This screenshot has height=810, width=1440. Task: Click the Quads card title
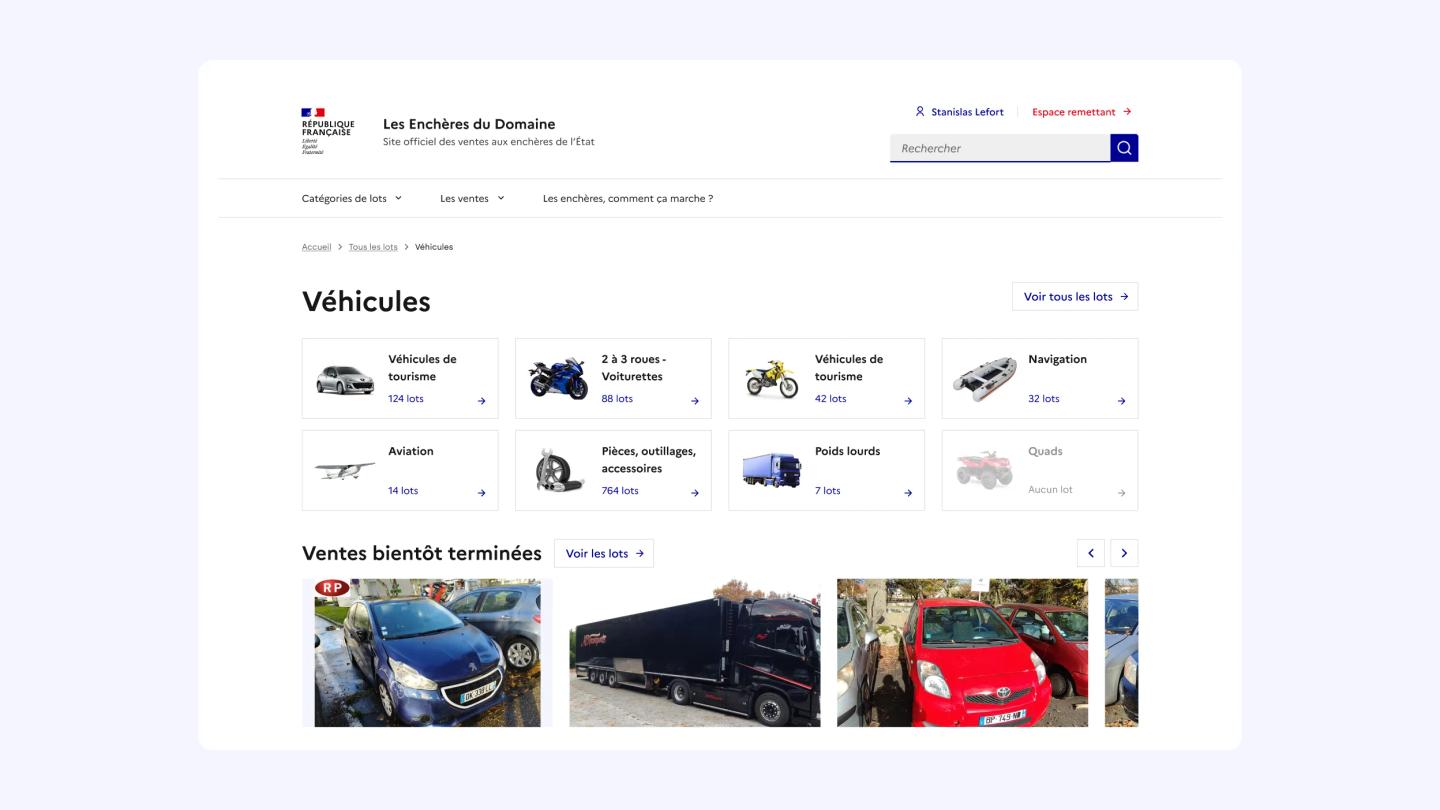click(x=1045, y=451)
